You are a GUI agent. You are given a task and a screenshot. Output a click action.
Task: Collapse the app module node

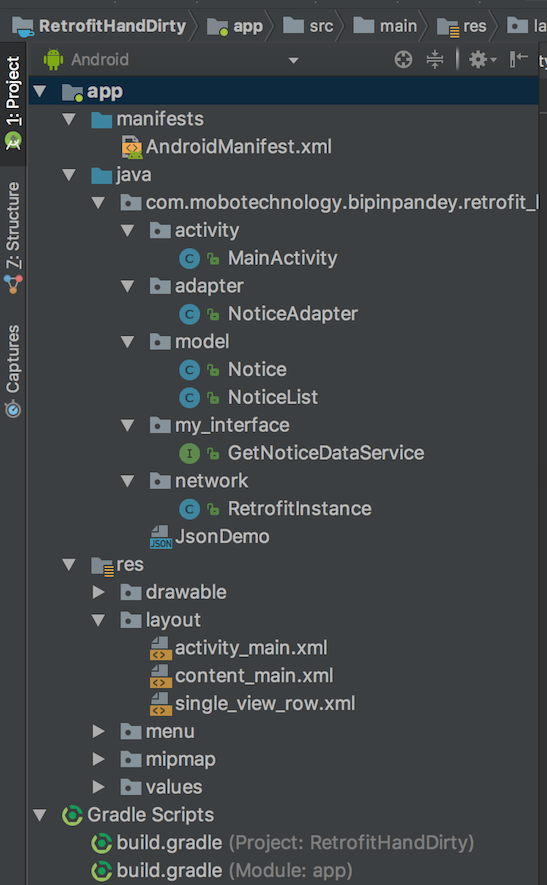click(40, 91)
